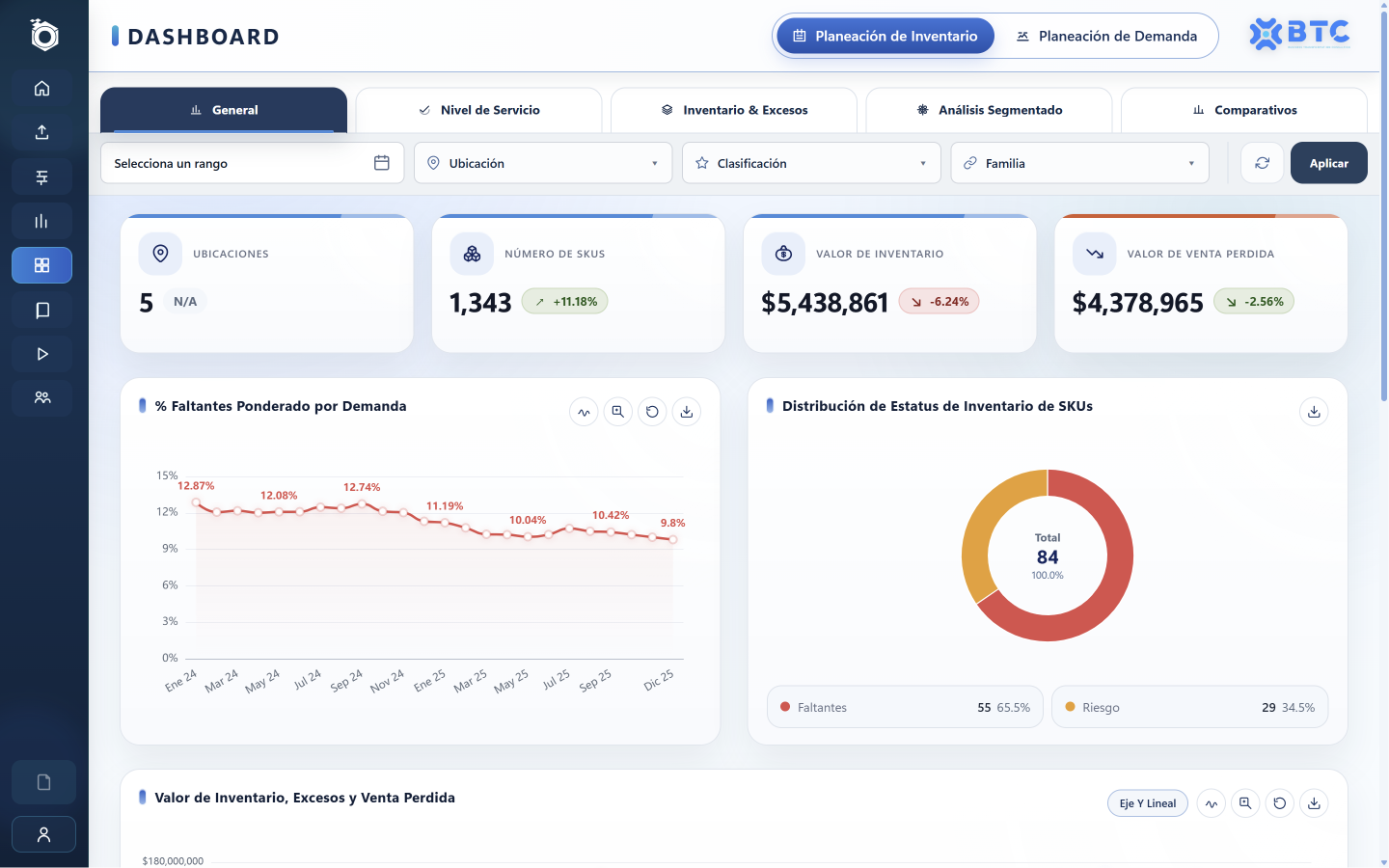The image size is (1389, 868).
Task: Open the filter lines icon in sidebar
Action: pyautogui.click(x=41, y=177)
